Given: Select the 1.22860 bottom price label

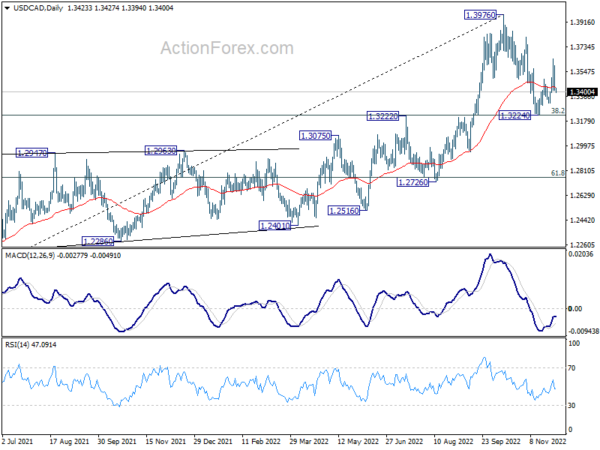Looking at the screenshot, I should point(98,241).
